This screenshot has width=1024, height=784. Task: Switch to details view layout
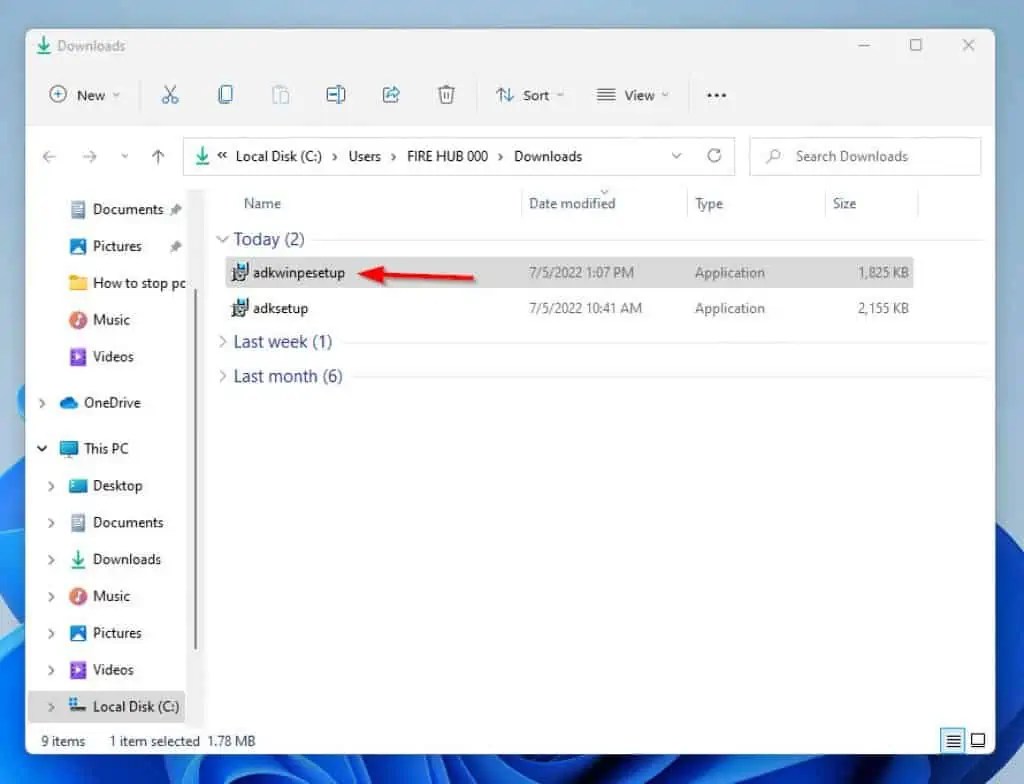point(951,741)
